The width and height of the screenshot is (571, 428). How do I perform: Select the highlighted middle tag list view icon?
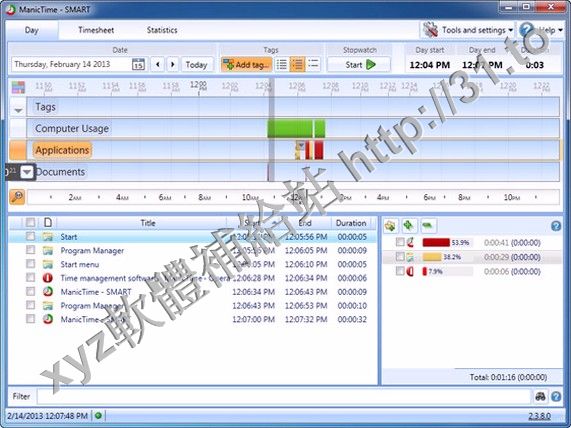coord(297,65)
